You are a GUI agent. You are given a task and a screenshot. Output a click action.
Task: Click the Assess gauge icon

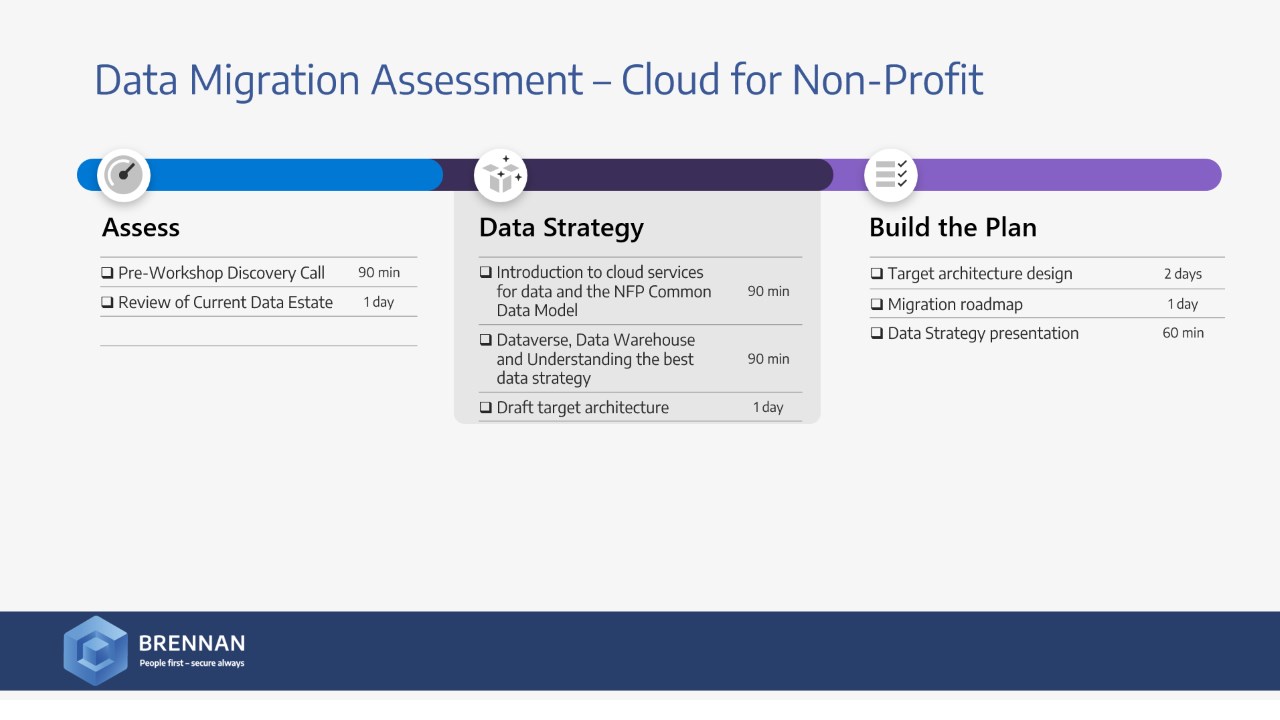point(124,175)
